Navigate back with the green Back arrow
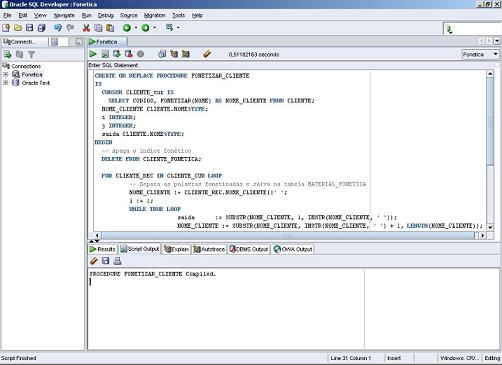Viewport: 502px width, 365px height. coord(127,28)
